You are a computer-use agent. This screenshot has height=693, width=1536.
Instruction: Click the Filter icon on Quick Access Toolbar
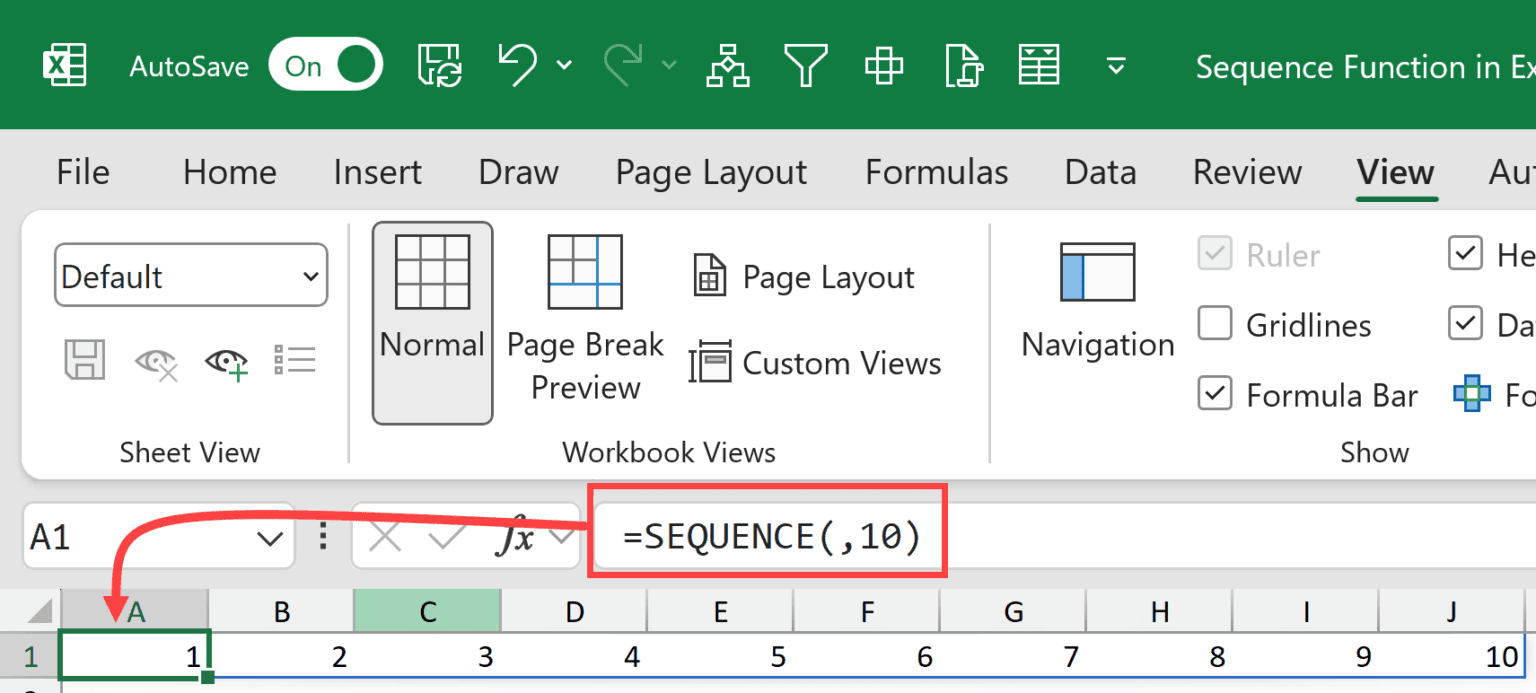[806, 64]
